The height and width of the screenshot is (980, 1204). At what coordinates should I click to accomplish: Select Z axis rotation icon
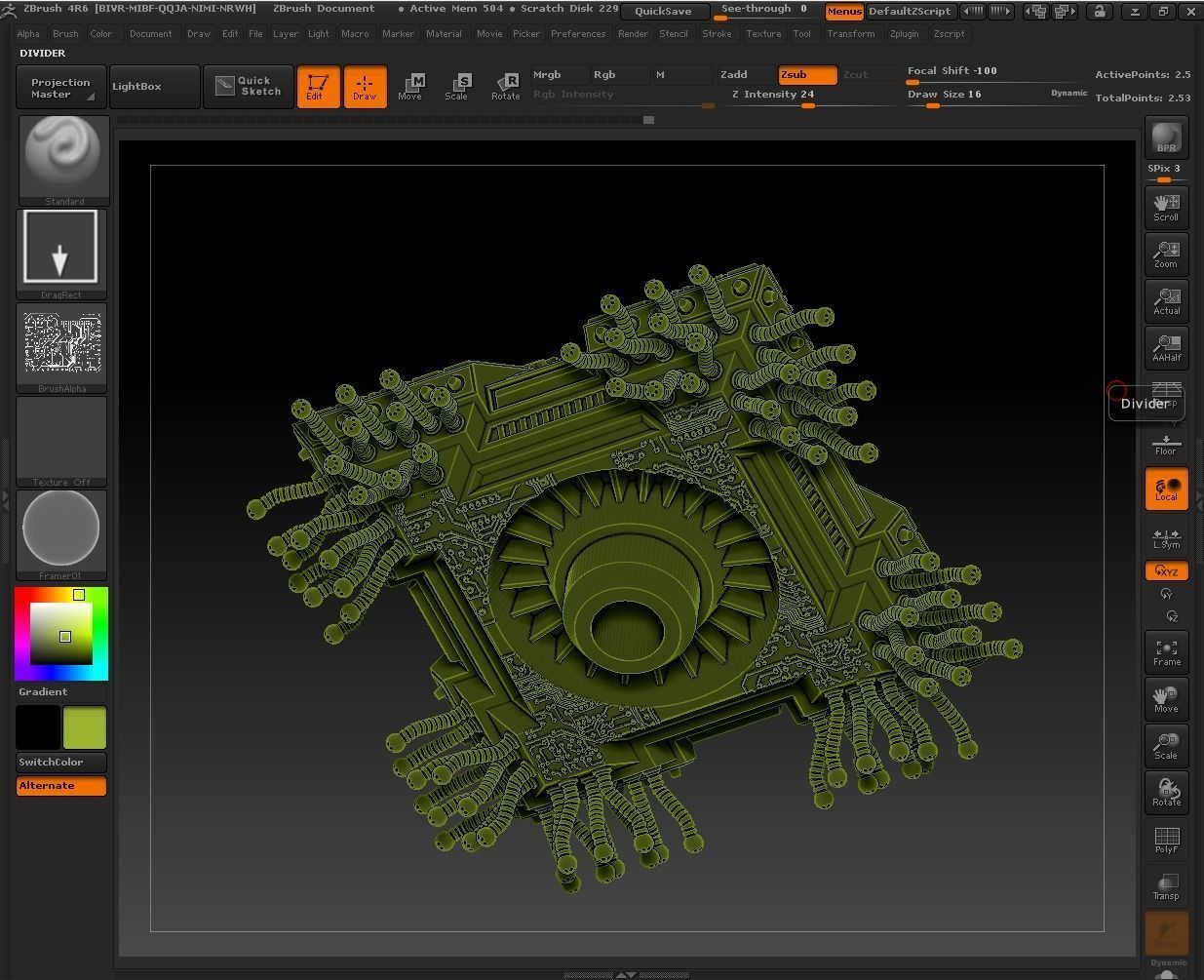[x=1171, y=616]
